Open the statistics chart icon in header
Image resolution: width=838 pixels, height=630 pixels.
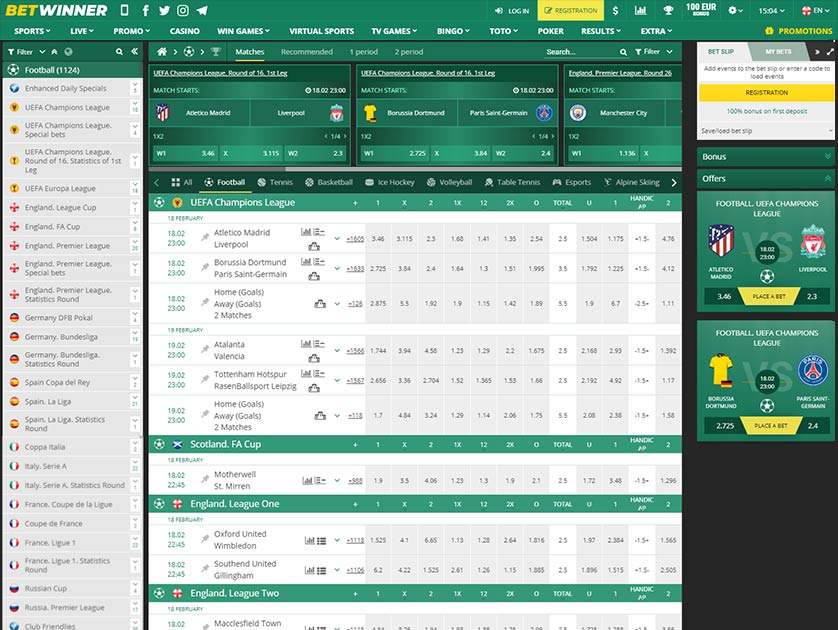coord(640,10)
